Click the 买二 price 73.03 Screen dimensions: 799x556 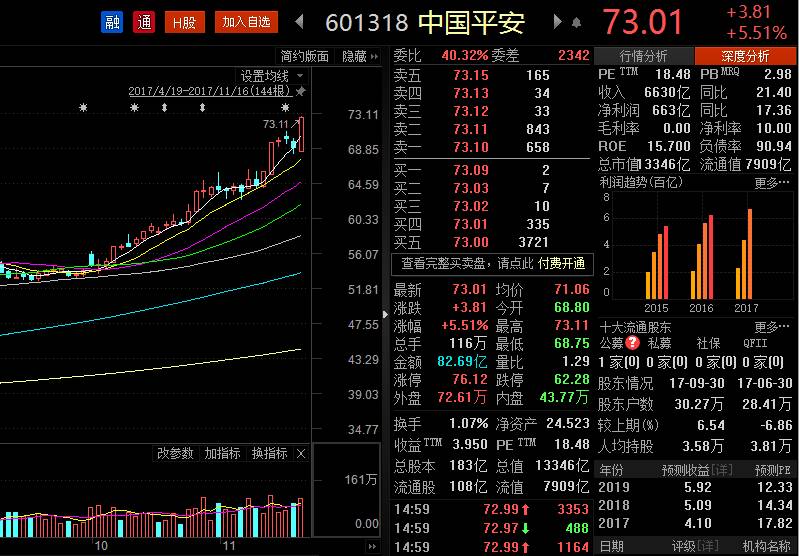(471, 188)
